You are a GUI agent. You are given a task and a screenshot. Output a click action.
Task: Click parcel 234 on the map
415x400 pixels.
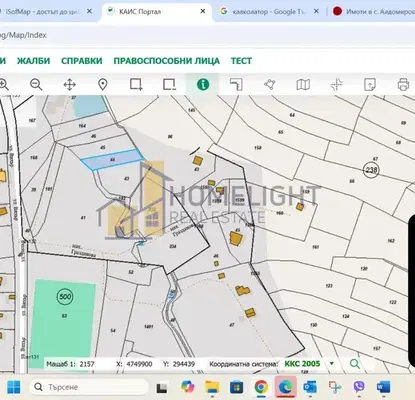(173, 246)
